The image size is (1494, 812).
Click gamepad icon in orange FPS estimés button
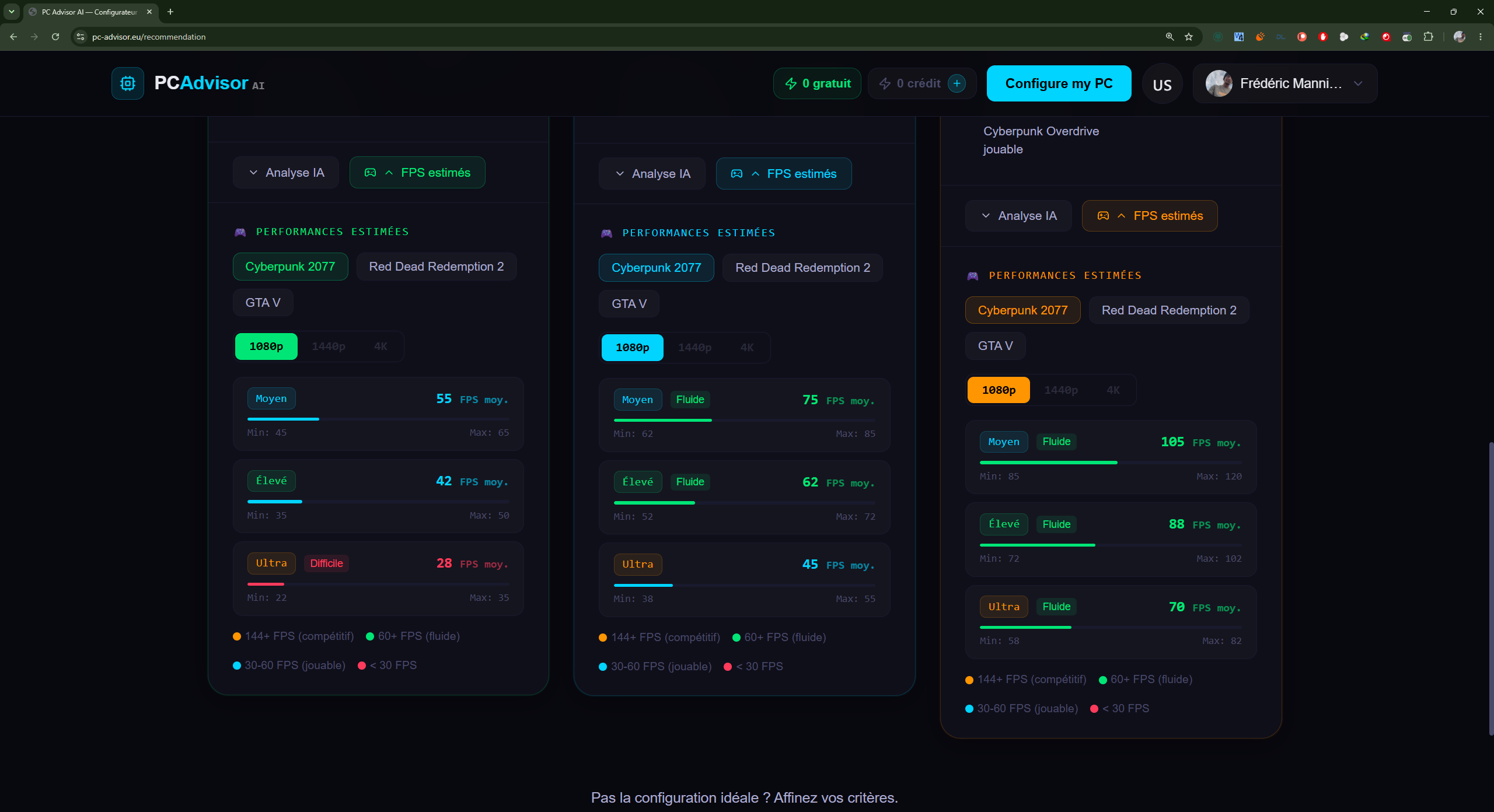point(1103,216)
